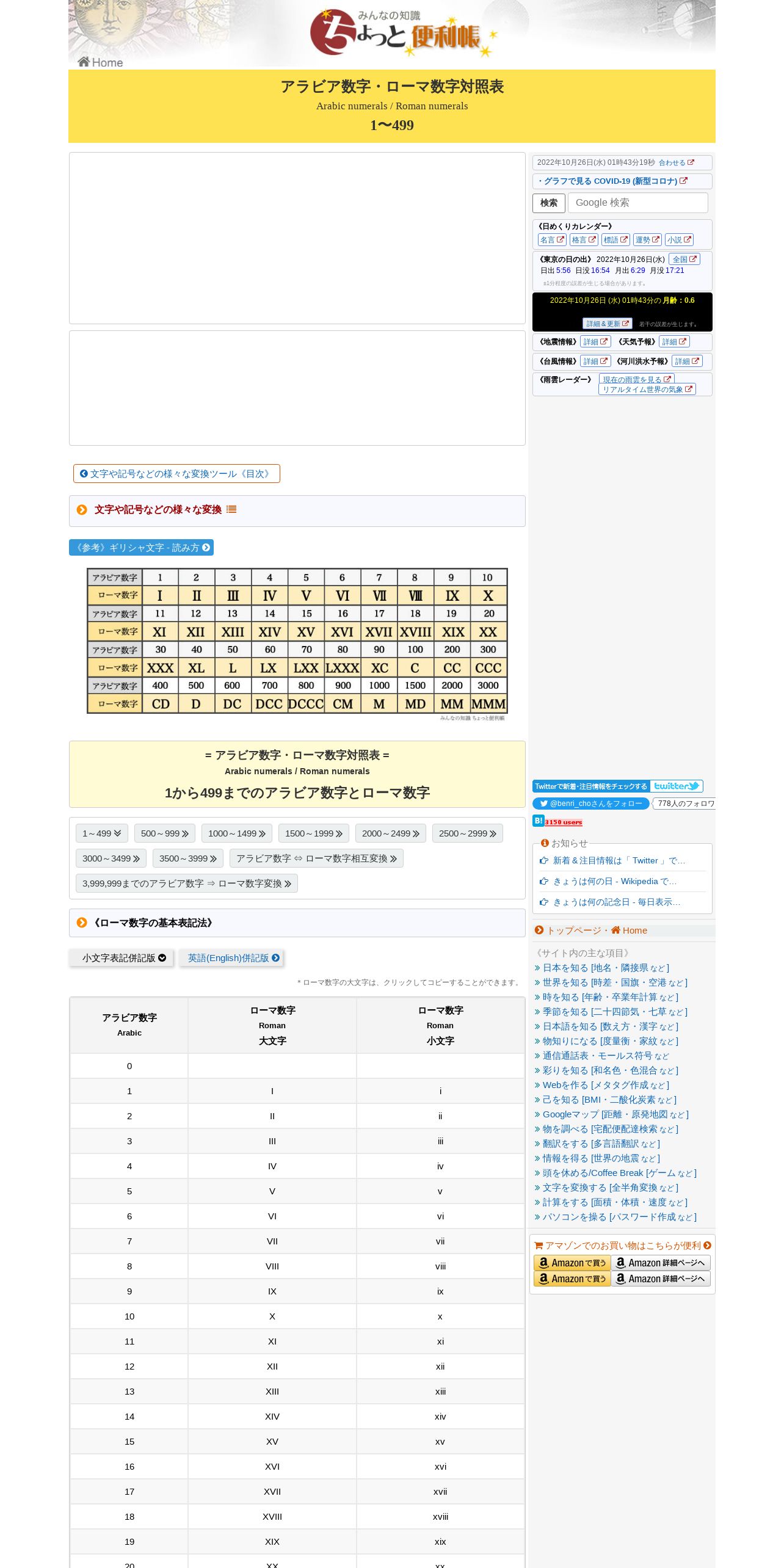Click the Home icon link
This screenshot has width=784, height=1568.
click(x=100, y=62)
